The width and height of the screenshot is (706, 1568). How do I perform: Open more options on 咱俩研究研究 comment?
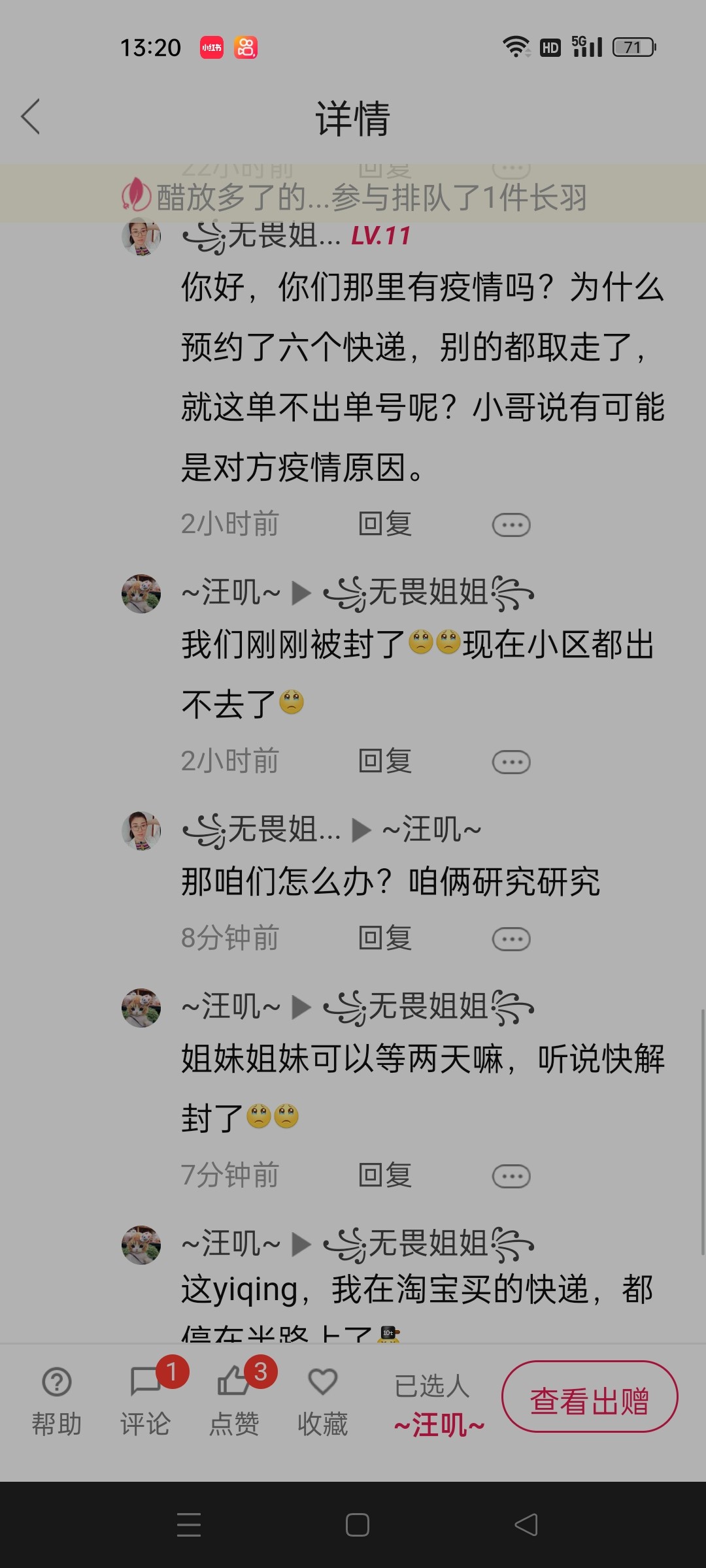[x=511, y=939]
